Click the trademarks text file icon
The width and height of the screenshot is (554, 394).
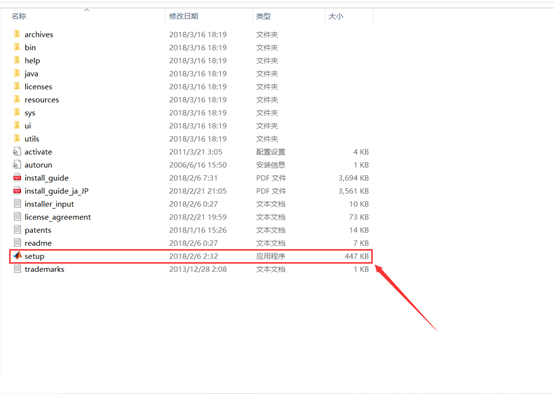pyautogui.click(x=17, y=269)
